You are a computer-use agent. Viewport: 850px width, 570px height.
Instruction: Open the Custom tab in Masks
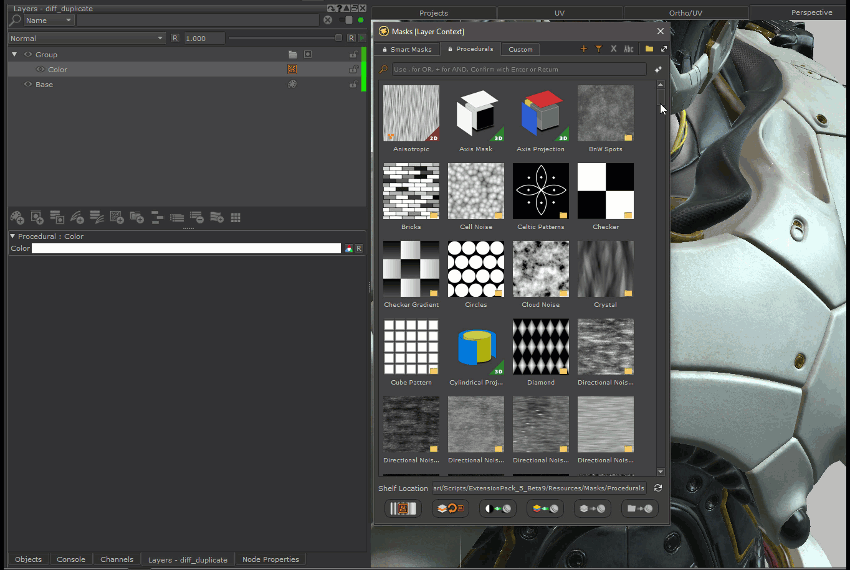tap(520, 49)
